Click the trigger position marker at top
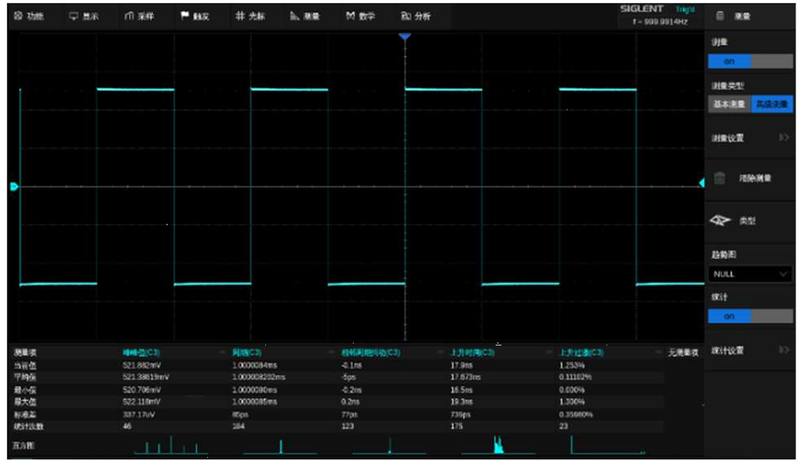Viewport: 800px width, 465px height. coord(405,36)
